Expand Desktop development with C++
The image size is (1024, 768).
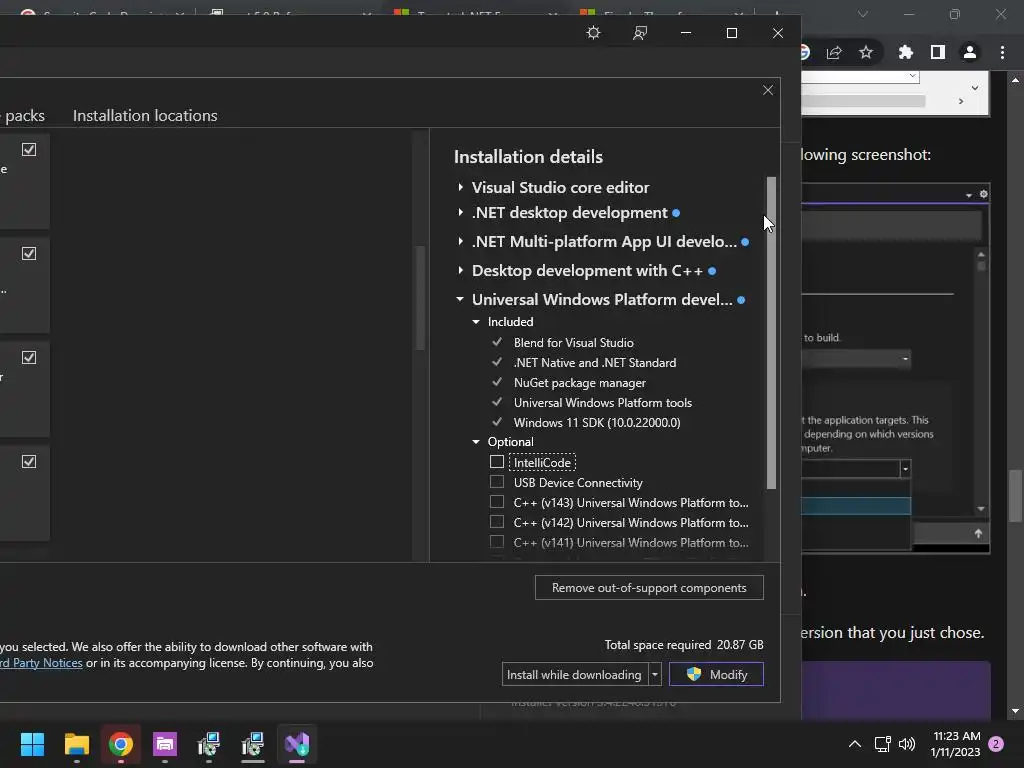pos(460,270)
